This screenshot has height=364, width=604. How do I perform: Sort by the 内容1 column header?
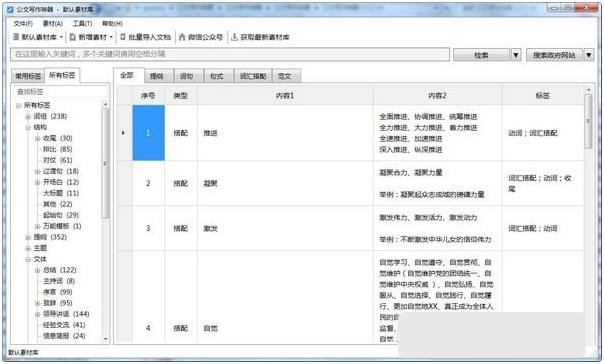tap(285, 96)
